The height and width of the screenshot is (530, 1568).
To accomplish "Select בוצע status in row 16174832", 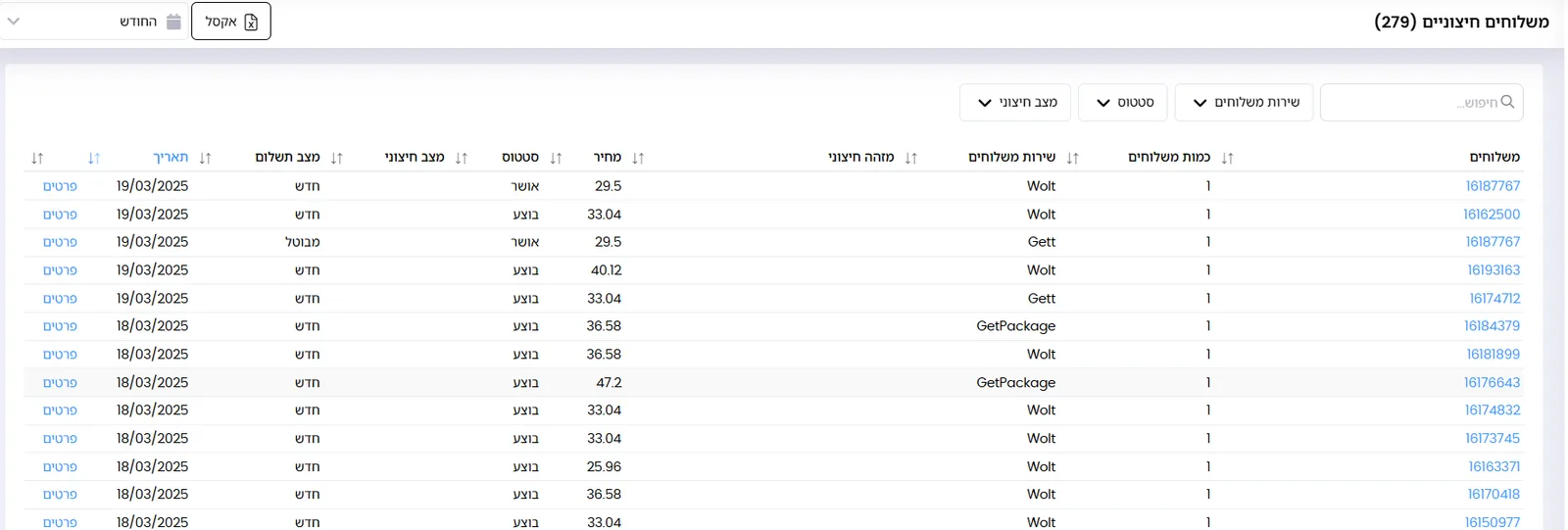I will (x=525, y=410).
